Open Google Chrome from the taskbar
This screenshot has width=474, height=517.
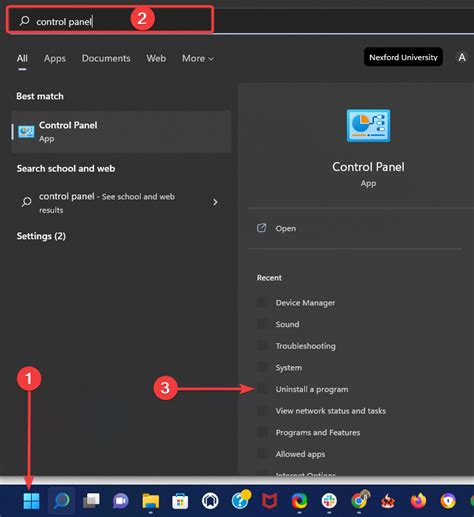(x=360, y=500)
